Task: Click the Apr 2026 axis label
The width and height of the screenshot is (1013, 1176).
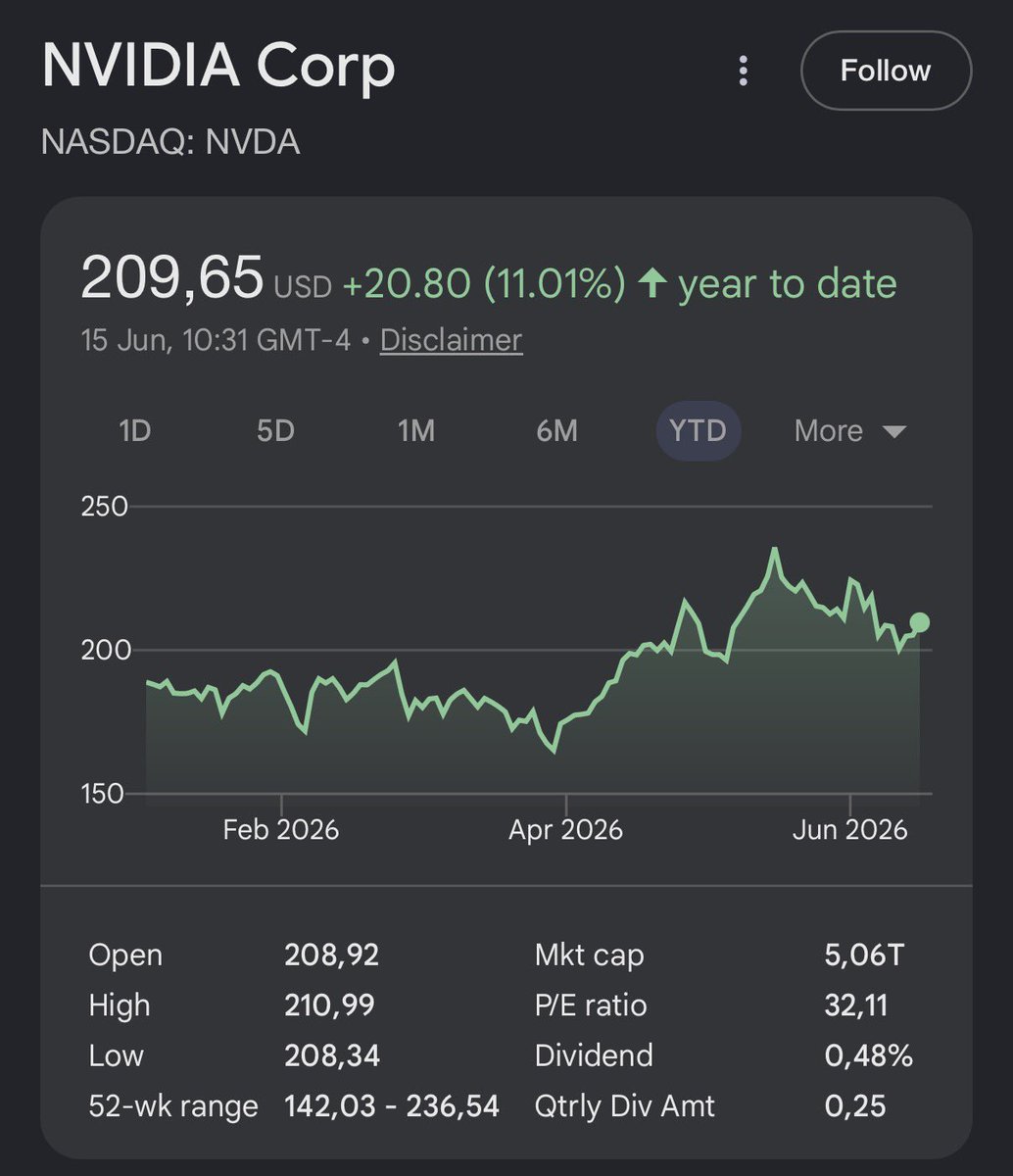Action: (x=565, y=831)
